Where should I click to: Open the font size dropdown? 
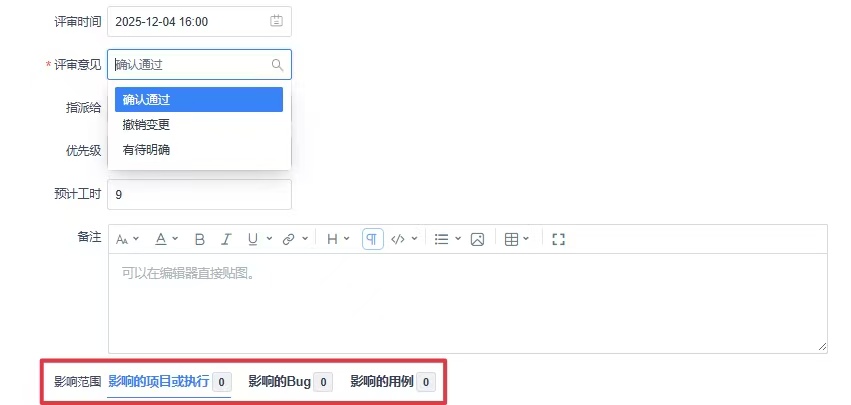tap(128, 239)
